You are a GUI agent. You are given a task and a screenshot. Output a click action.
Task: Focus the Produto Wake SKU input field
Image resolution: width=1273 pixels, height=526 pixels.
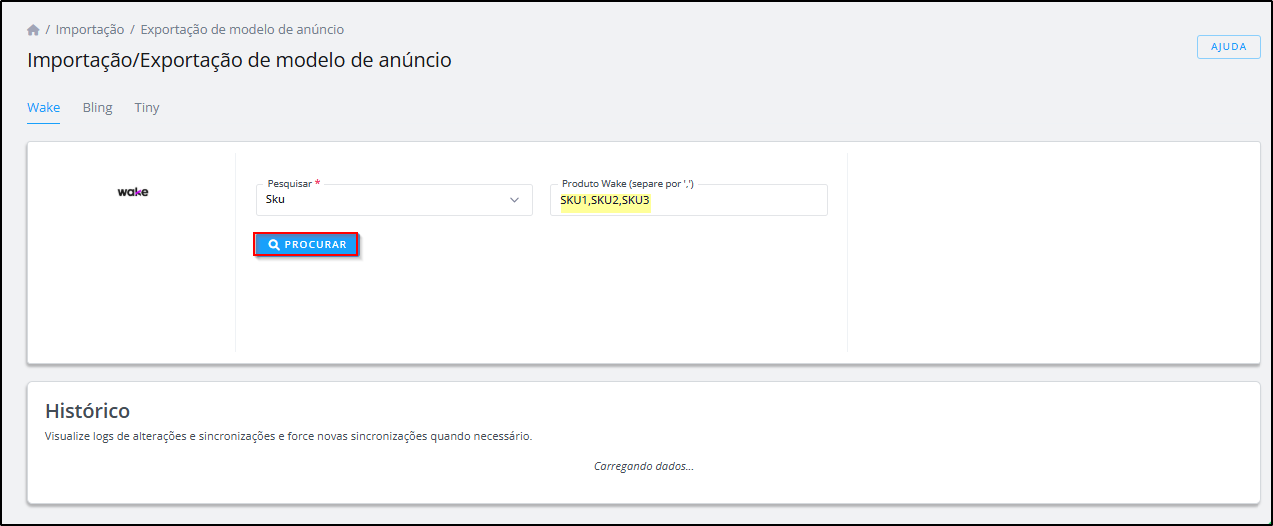(689, 200)
